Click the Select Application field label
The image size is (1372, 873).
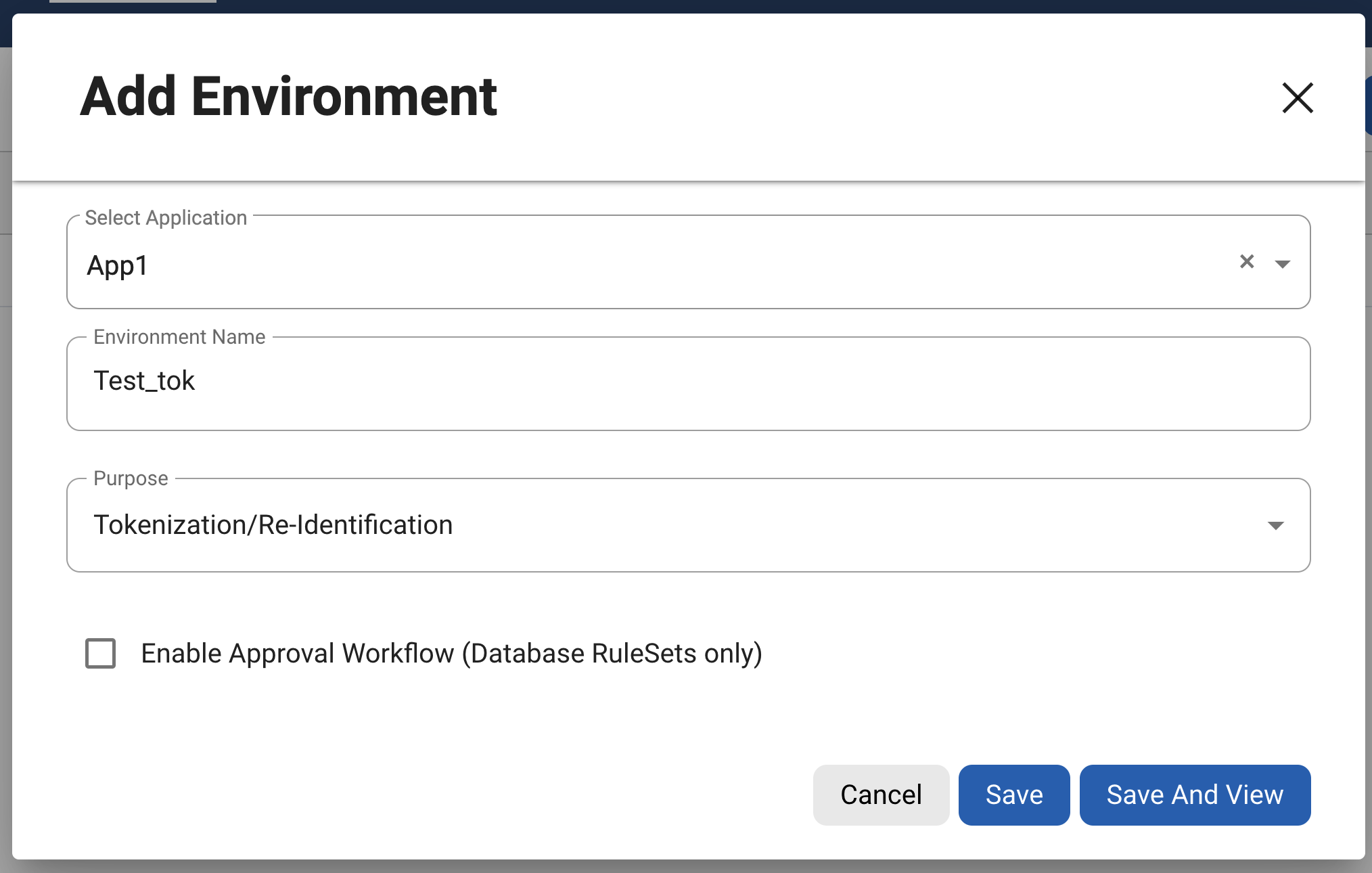pyautogui.click(x=166, y=218)
